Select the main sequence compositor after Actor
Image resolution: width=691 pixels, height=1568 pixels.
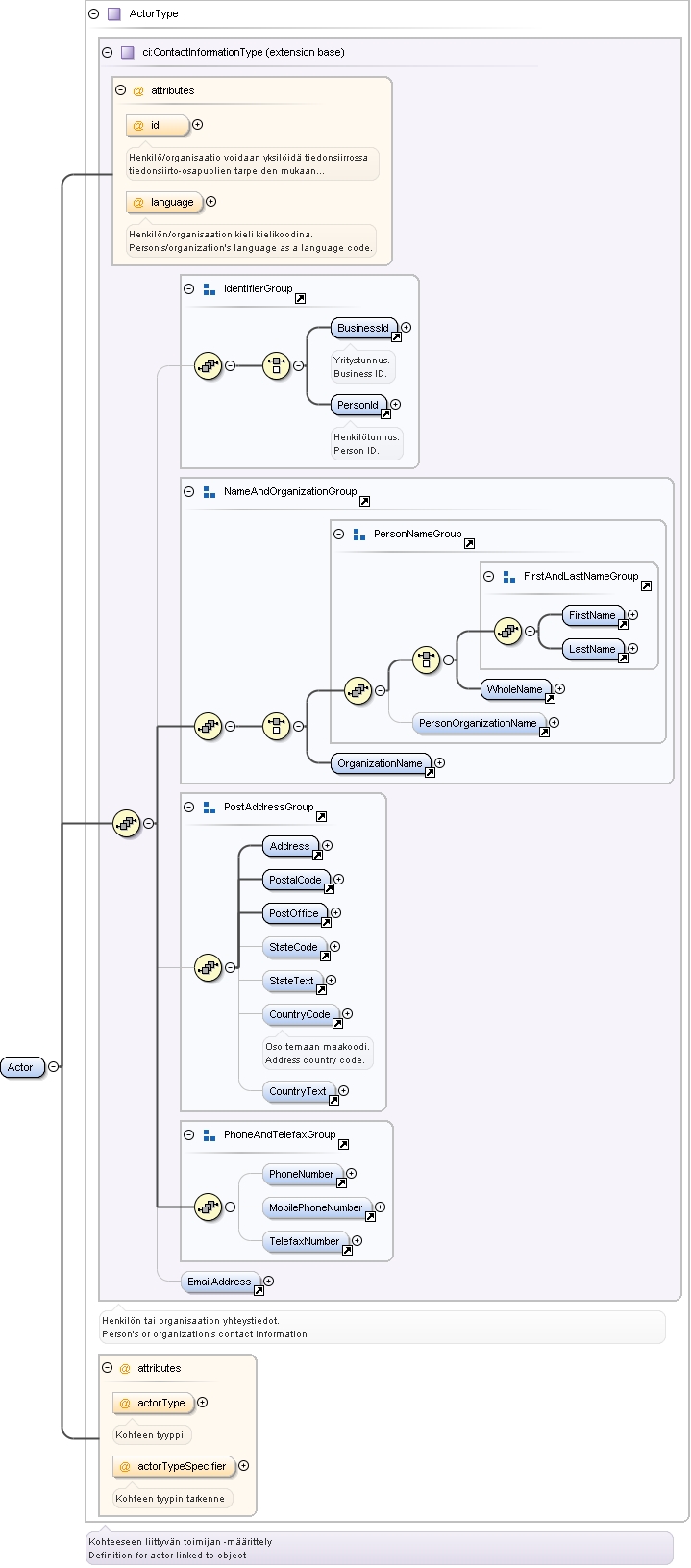126,823
